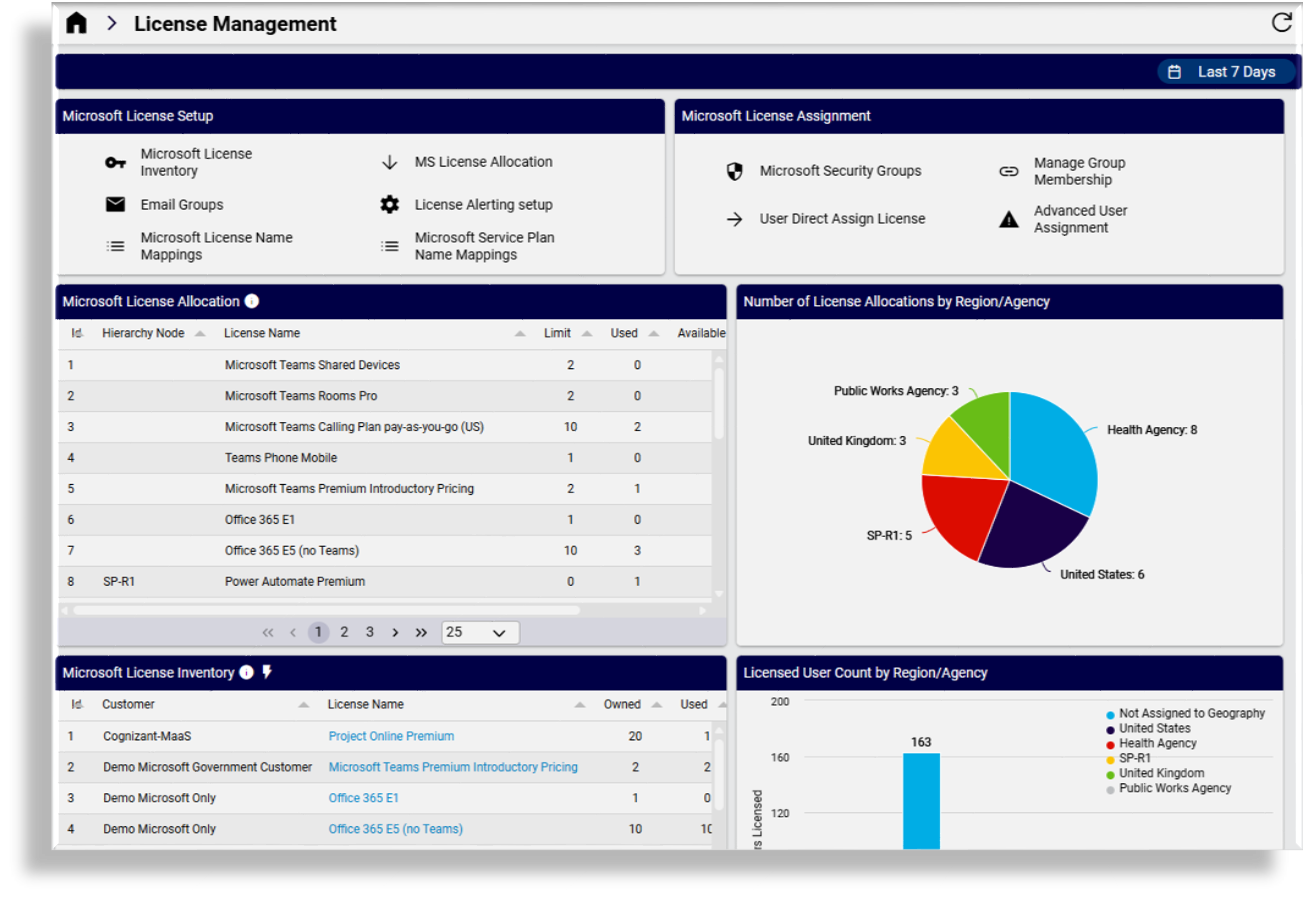Open MS License Allocation link
This screenshot has height=897, width=1305.
[x=484, y=162]
